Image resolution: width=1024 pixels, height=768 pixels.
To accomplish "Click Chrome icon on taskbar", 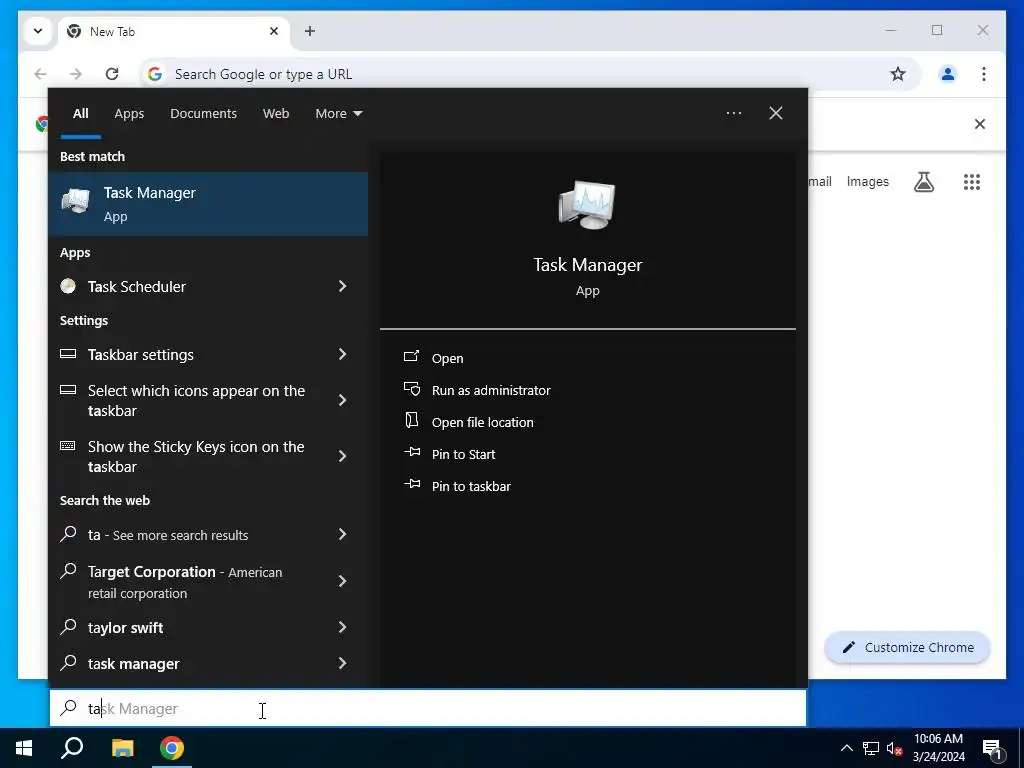I will [172, 748].
